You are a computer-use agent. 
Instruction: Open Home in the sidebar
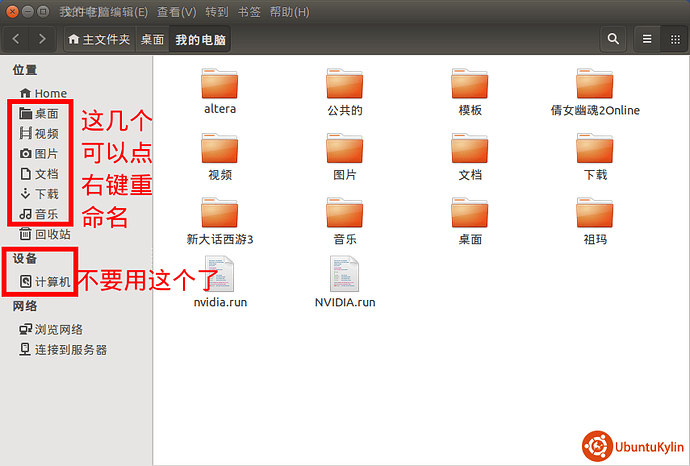click(x=43, y=93)
